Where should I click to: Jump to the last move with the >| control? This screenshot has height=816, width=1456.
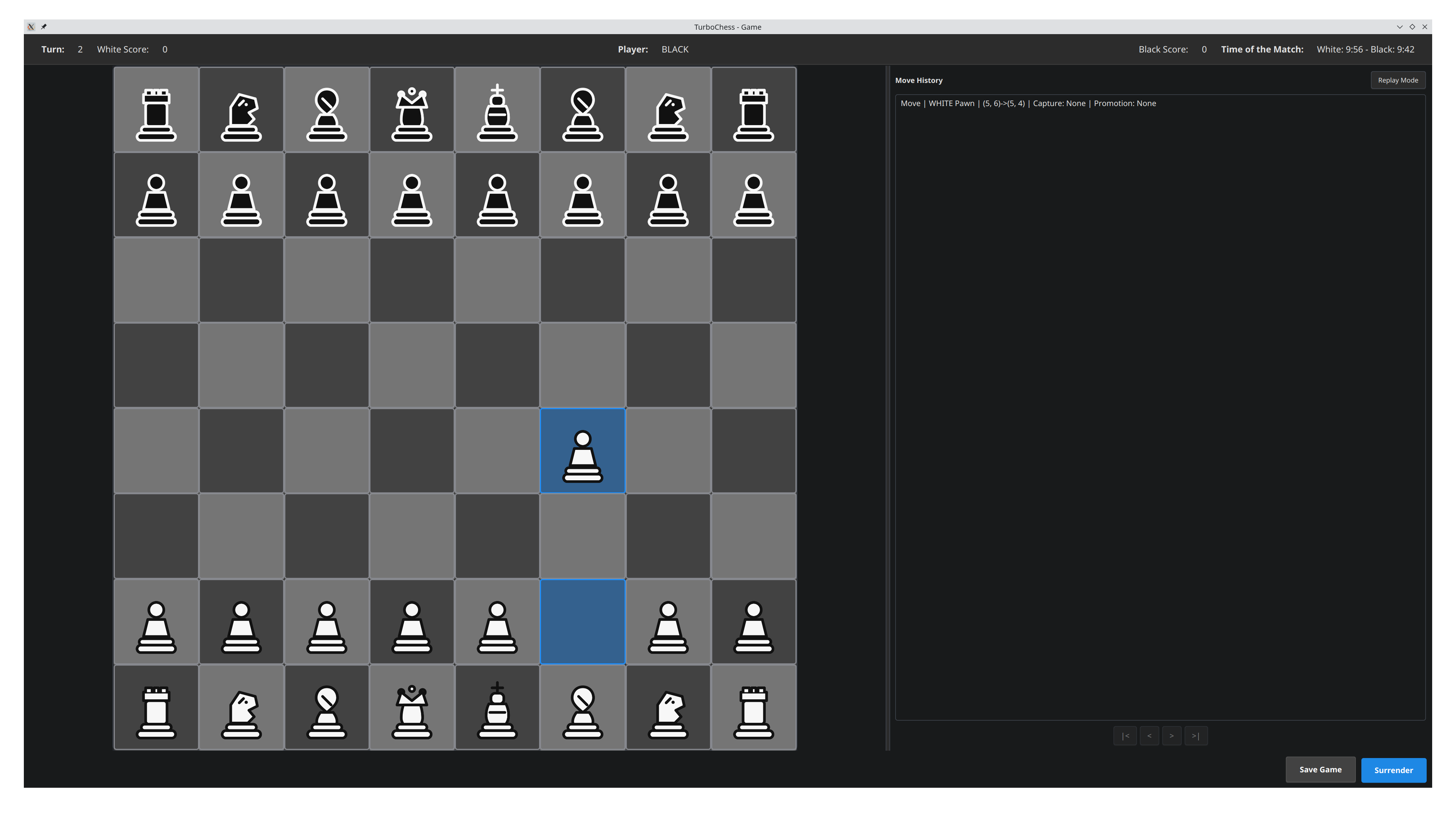tap(1196, 736)
